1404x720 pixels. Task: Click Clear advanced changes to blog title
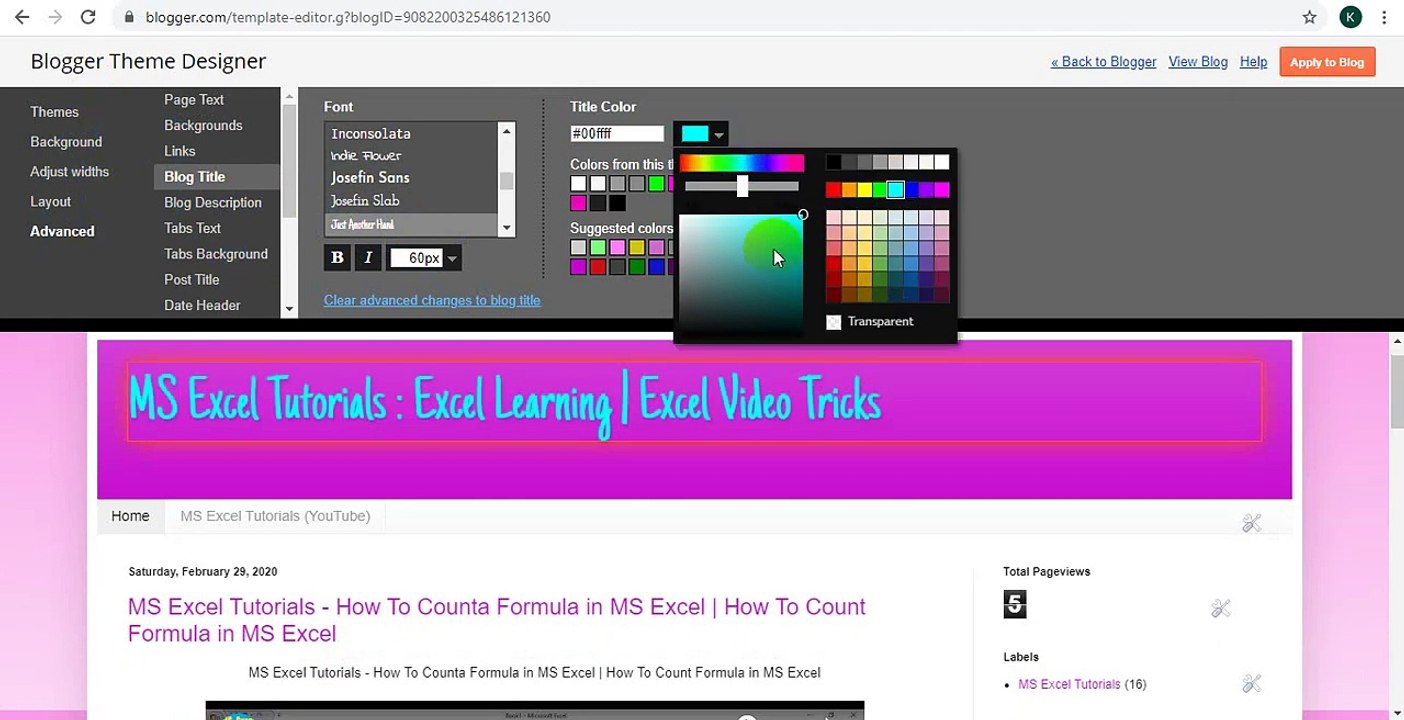432,300
